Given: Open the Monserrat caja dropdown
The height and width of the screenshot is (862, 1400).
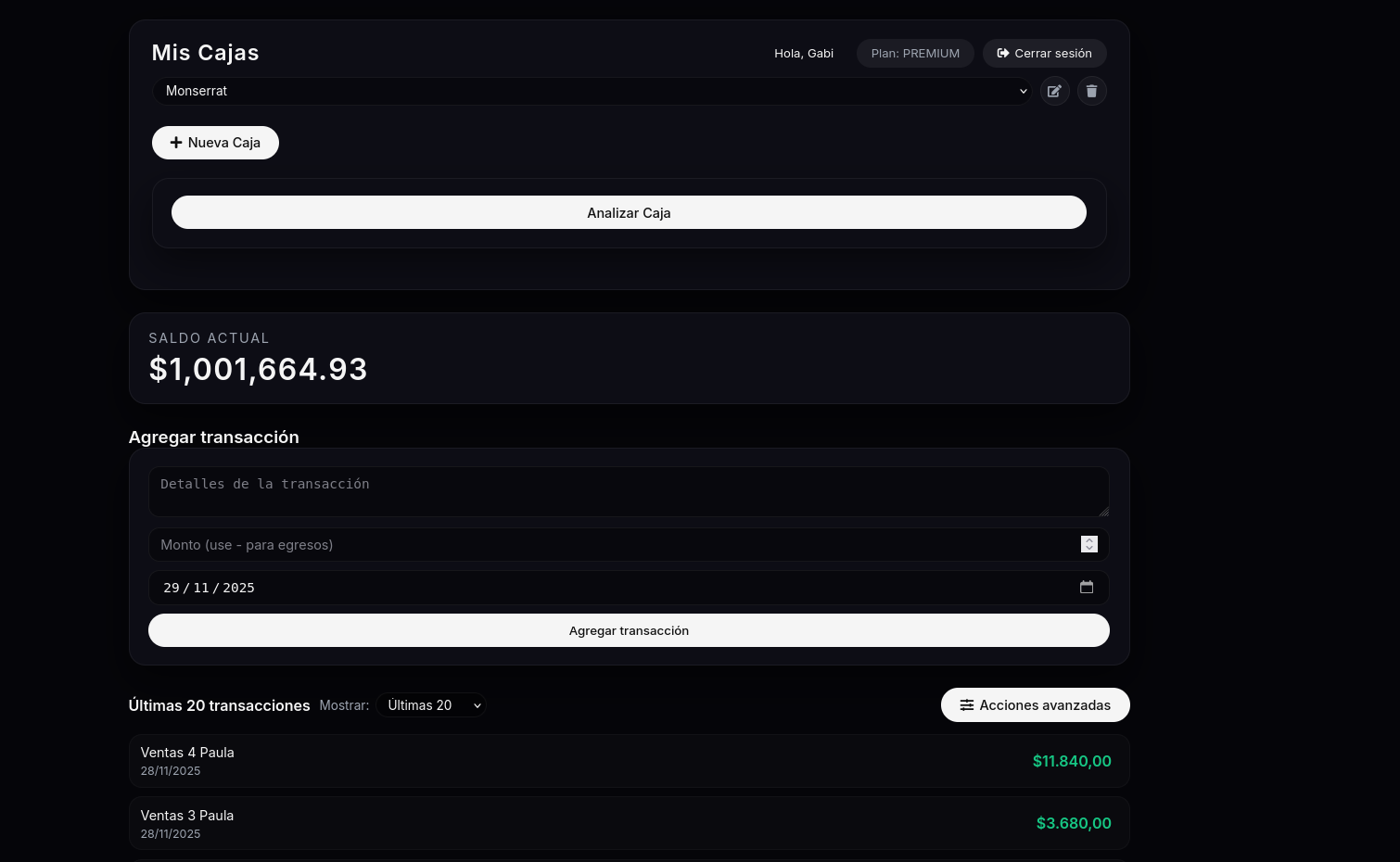Looking at the screenshot, I should [x=591, y=91].
